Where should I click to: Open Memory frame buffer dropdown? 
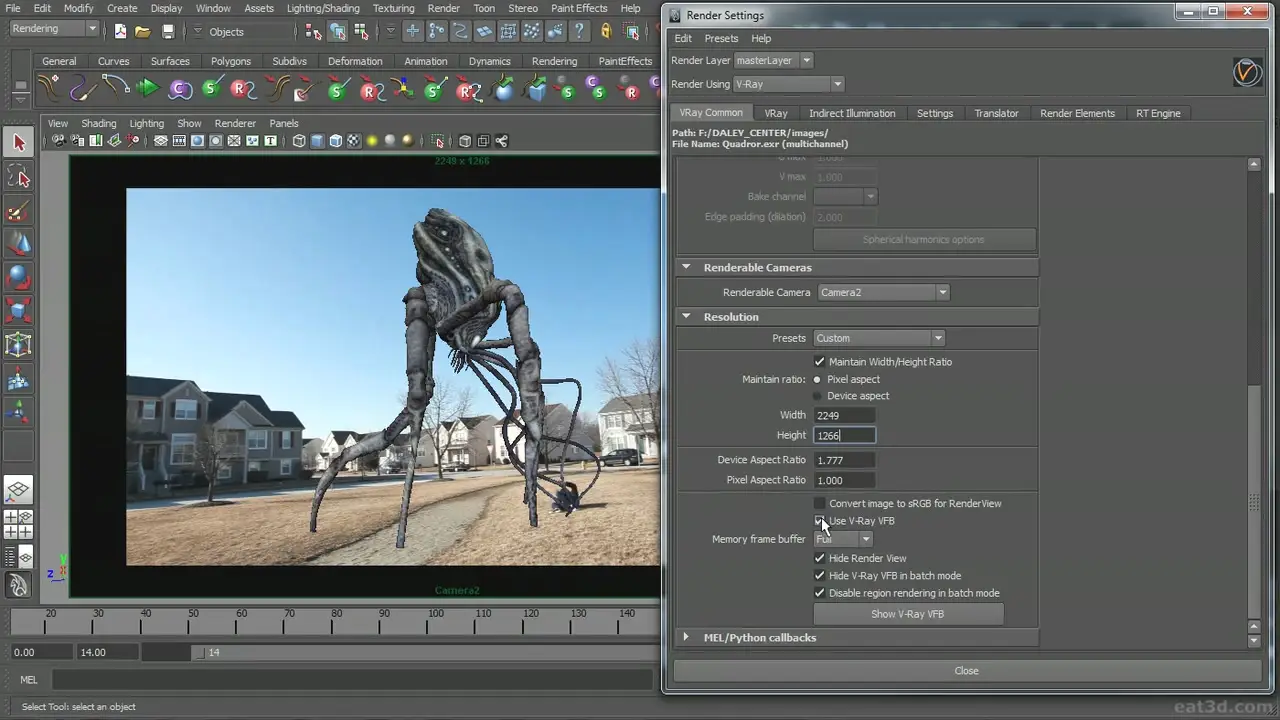click(843, 539)
